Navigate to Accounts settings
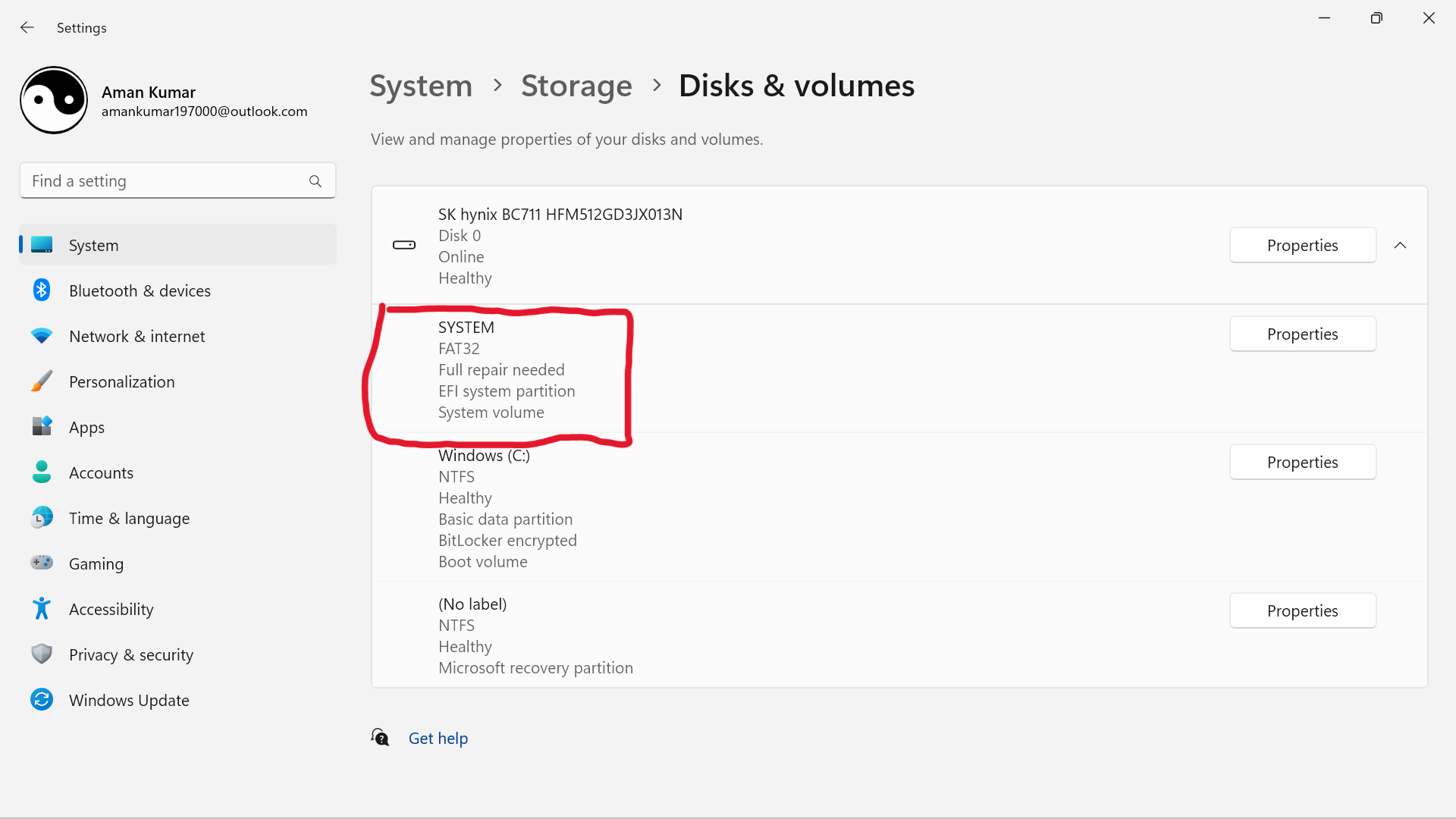Viewport: 1456px width, 819px height. [x=177, y=472]
